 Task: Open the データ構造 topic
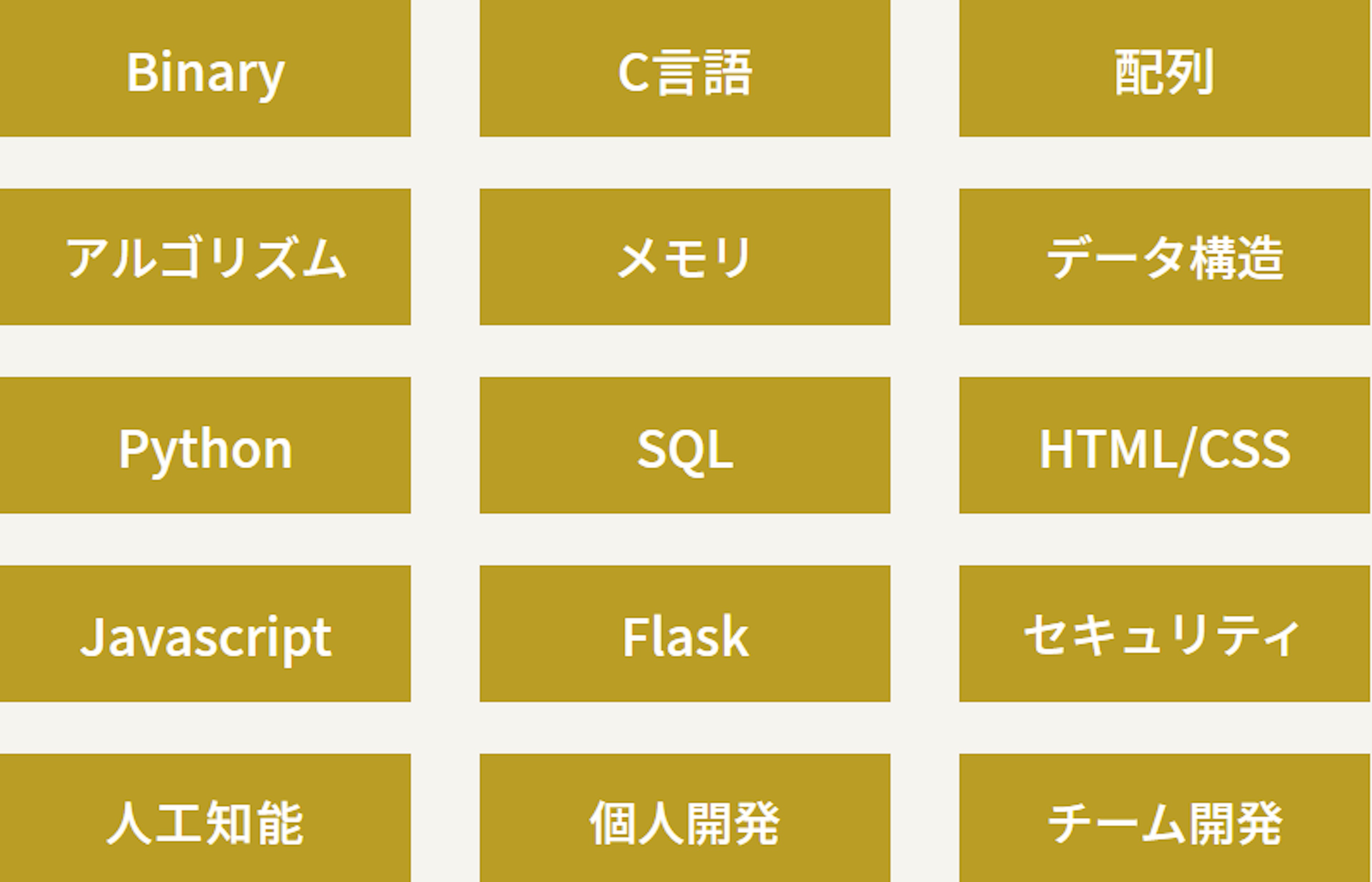pyautogui.click(x=1165, y=256)
